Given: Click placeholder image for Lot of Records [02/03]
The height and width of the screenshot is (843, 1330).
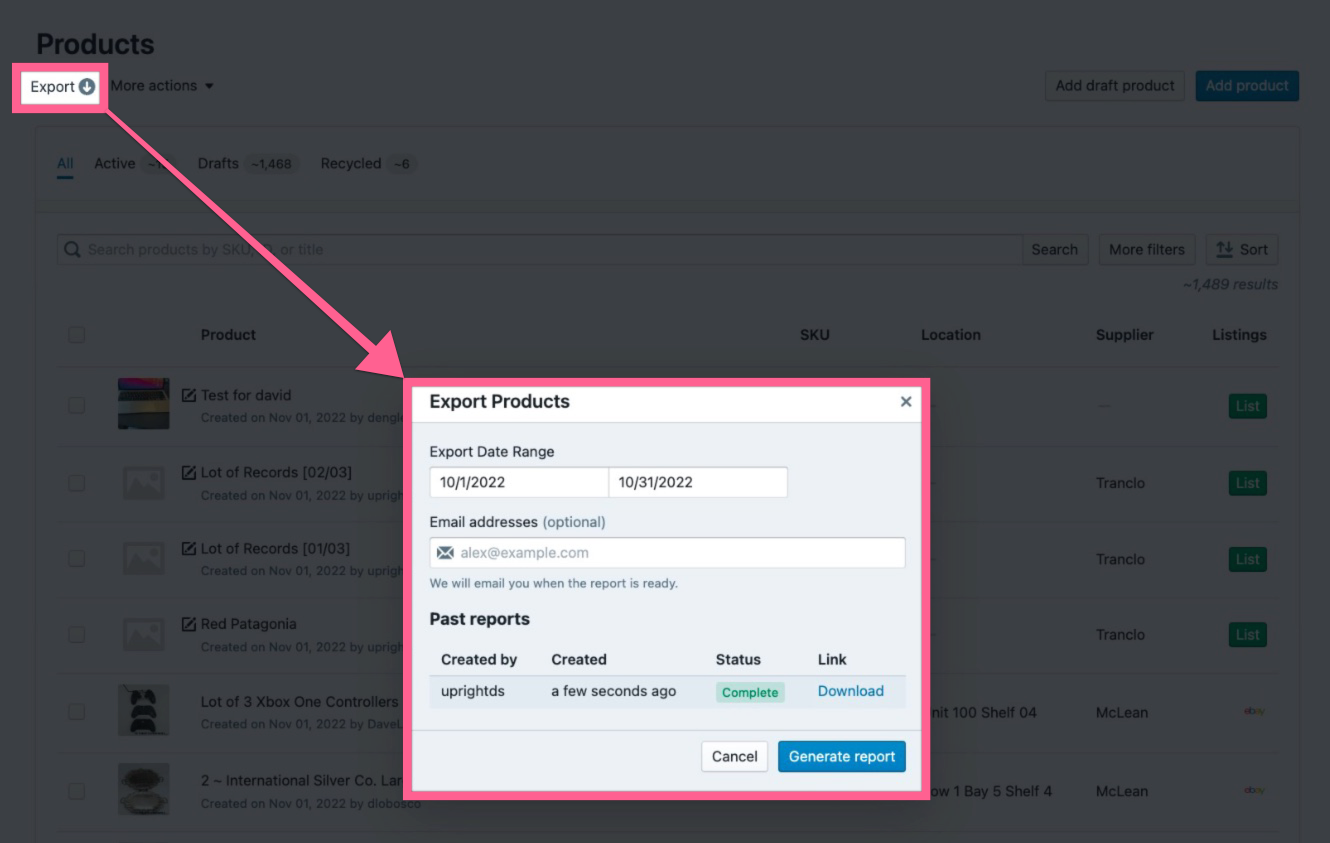Looking at the screenshot, I should pyautogui.click(x=143, y=482).
